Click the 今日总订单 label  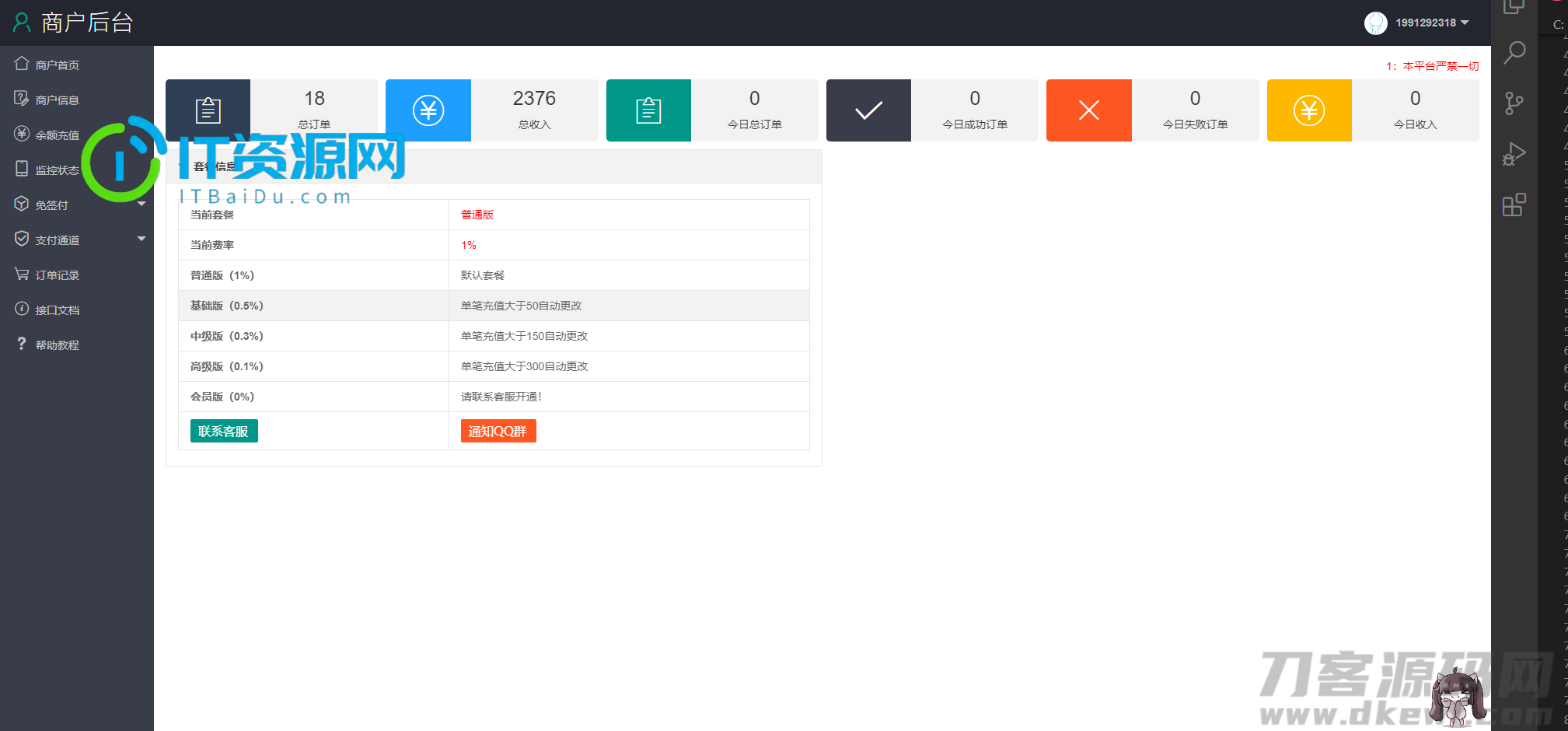[755, 124]
